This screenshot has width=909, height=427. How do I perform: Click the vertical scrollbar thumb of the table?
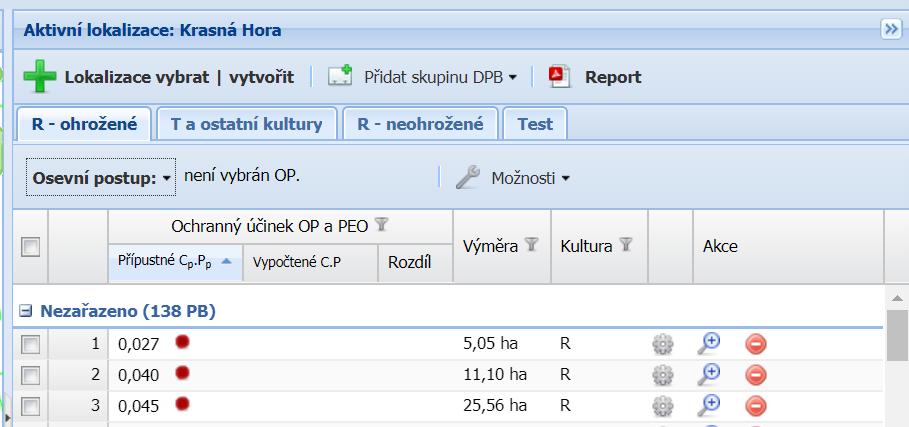[x=897, y=335]
